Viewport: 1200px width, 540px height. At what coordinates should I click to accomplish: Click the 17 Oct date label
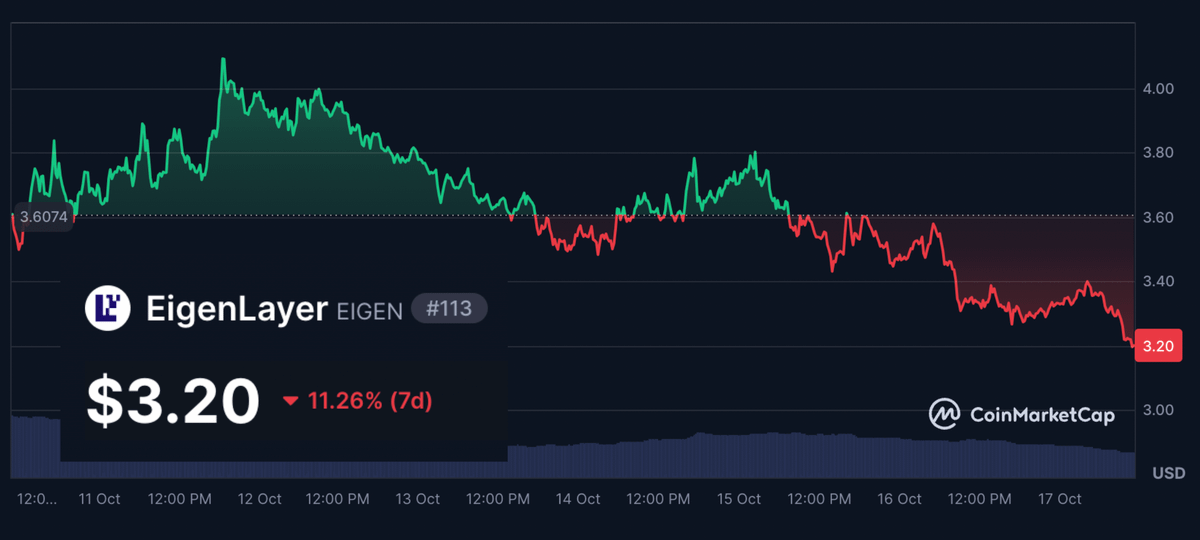pos(1060,499)
